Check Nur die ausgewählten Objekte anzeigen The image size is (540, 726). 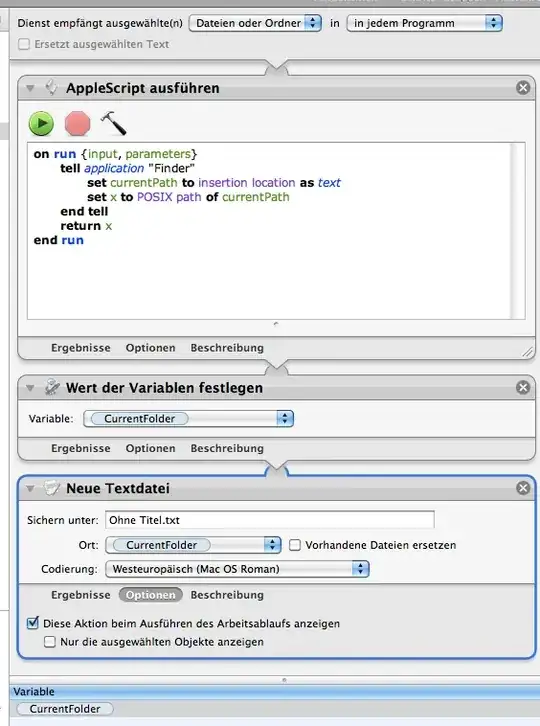click(x=50, y=642)
